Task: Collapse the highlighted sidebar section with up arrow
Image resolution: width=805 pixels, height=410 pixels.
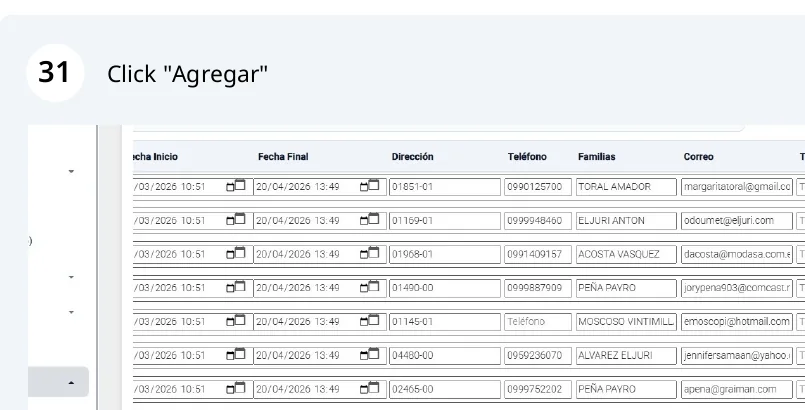Action: point(71,383)
